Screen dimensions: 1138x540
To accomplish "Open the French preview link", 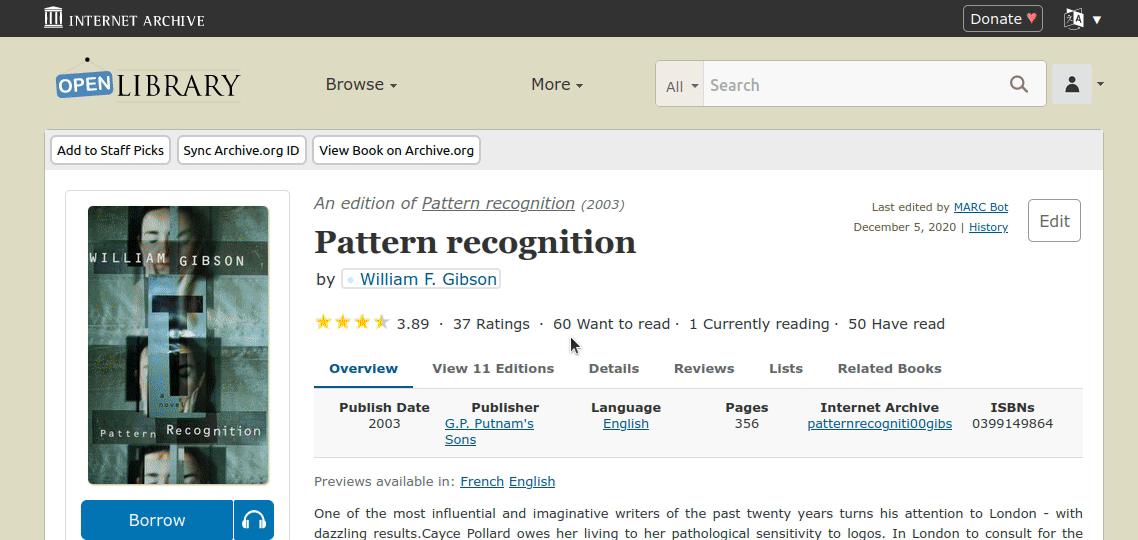I will [x=482, y=481].
